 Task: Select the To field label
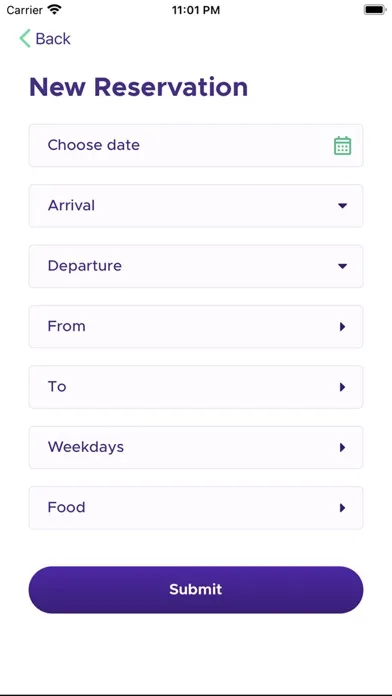pyautogui.click(x=57, y=387)
